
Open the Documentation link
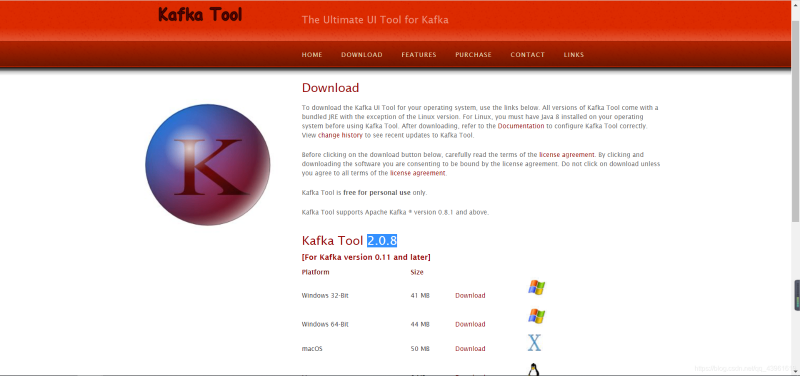tap(521, 126)
